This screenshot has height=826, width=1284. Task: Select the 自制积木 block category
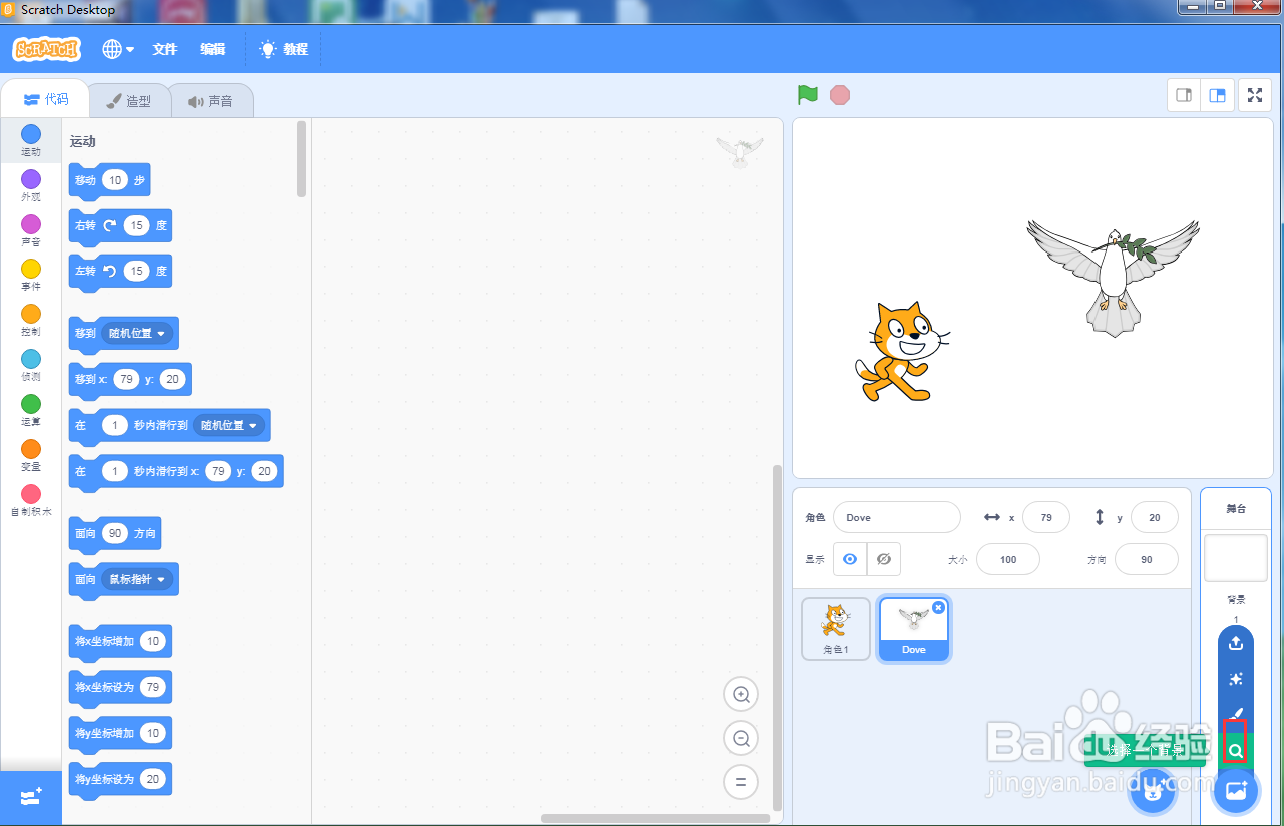pyautogui.click(x=31, y=501)
